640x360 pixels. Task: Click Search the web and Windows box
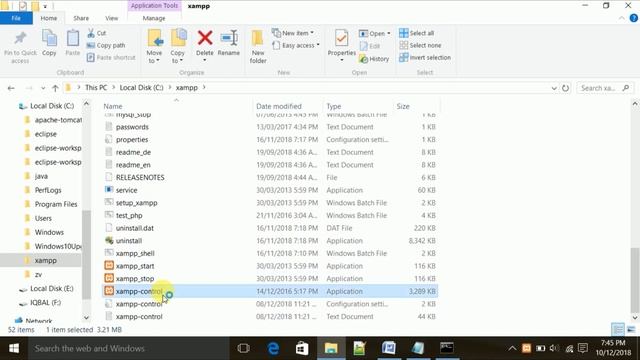[x=129, y=348]
